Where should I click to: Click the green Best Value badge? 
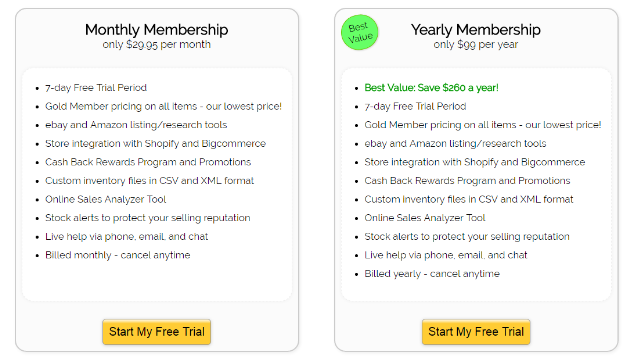(359, 32)
